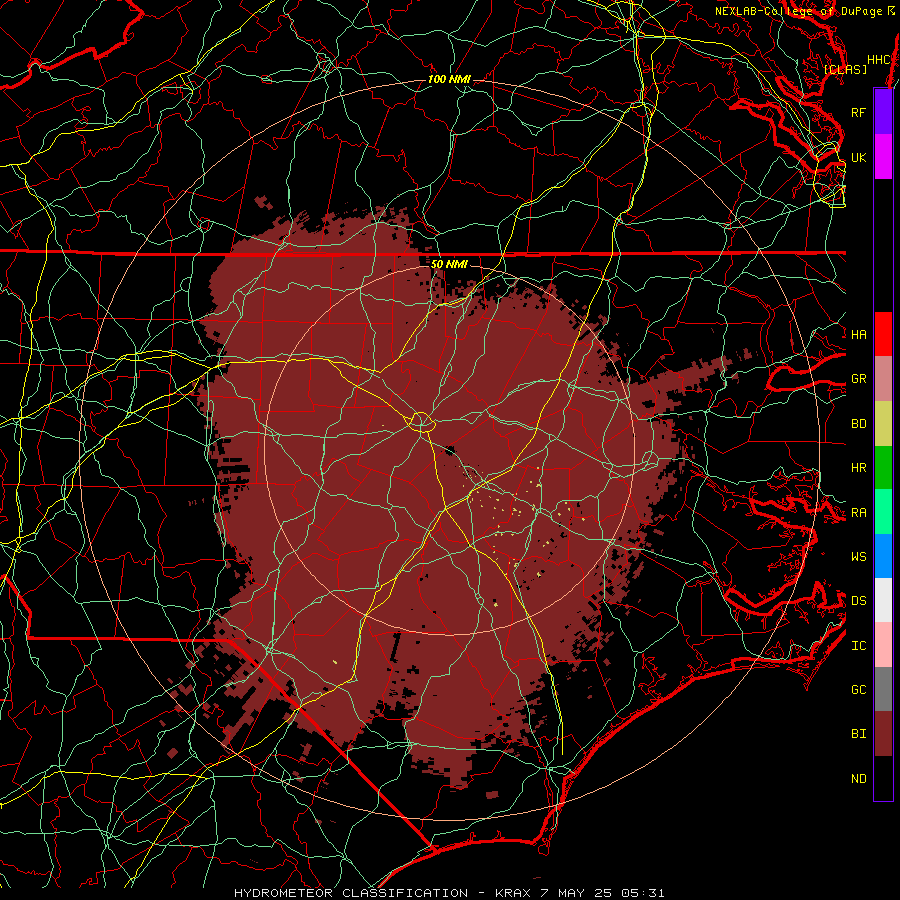
Task: Click the "HR" legend label
Action: pyautogui.click(x=859, y=468)
